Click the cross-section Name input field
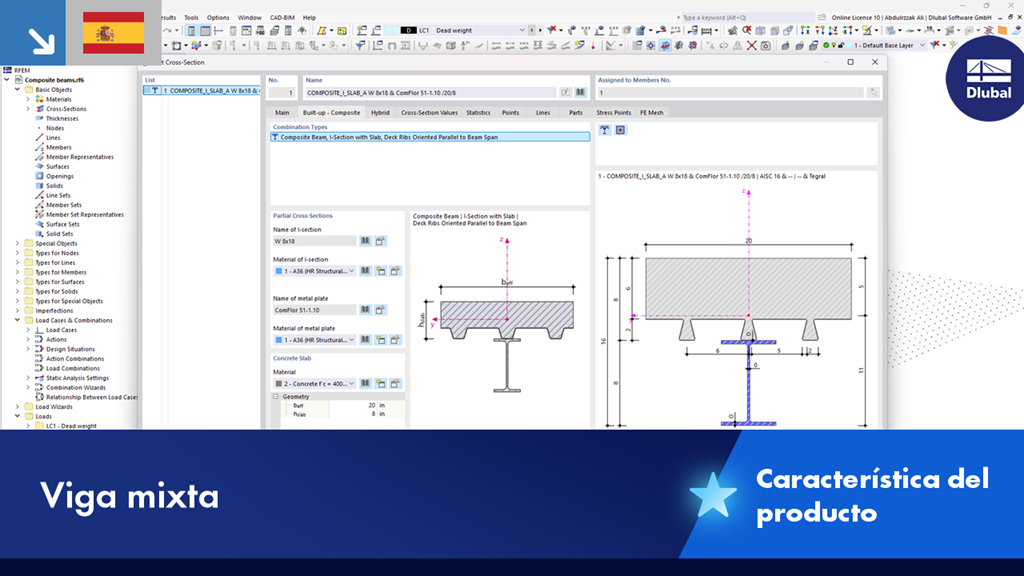The image size is (1024, 576). (430, 93)
